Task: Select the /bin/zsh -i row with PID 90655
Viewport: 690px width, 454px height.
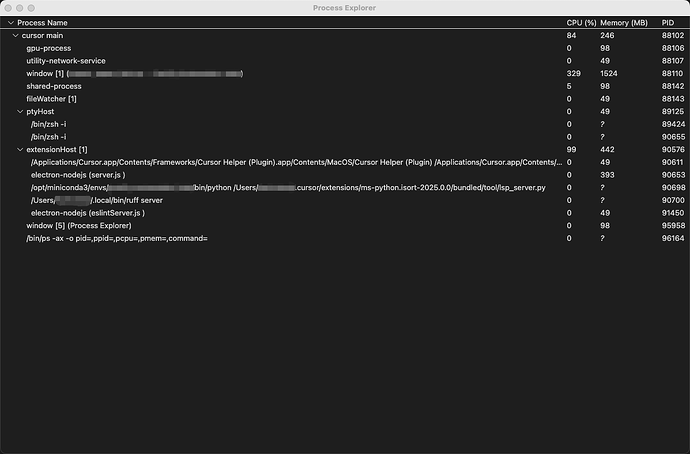Action: (345, 137)
